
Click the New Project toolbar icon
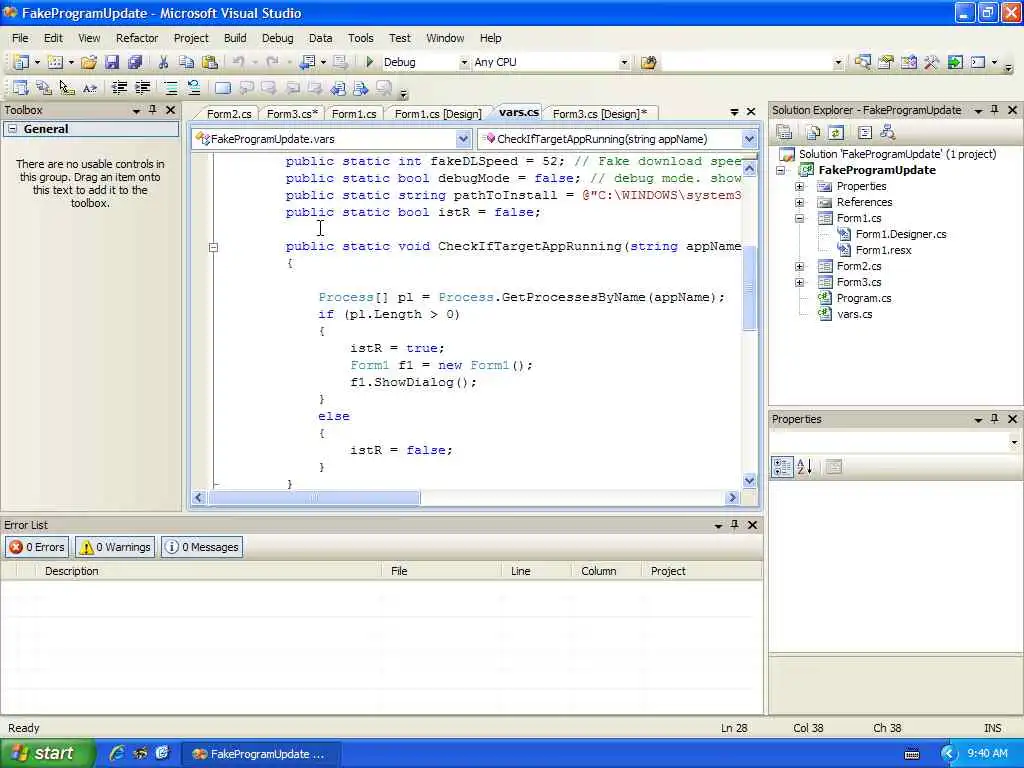click(21, 62)
